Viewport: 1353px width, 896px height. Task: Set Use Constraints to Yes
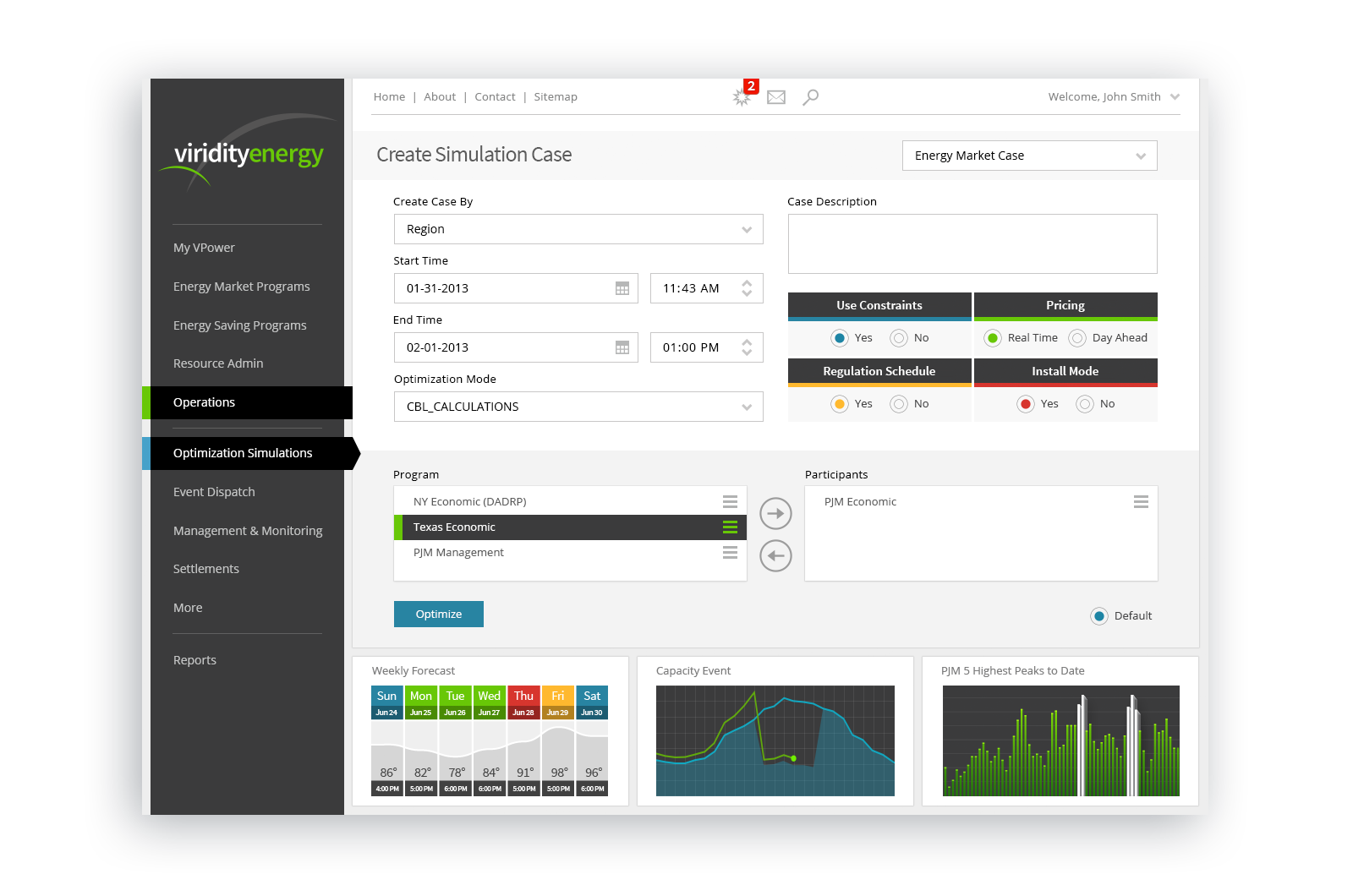tap(840, 338)
